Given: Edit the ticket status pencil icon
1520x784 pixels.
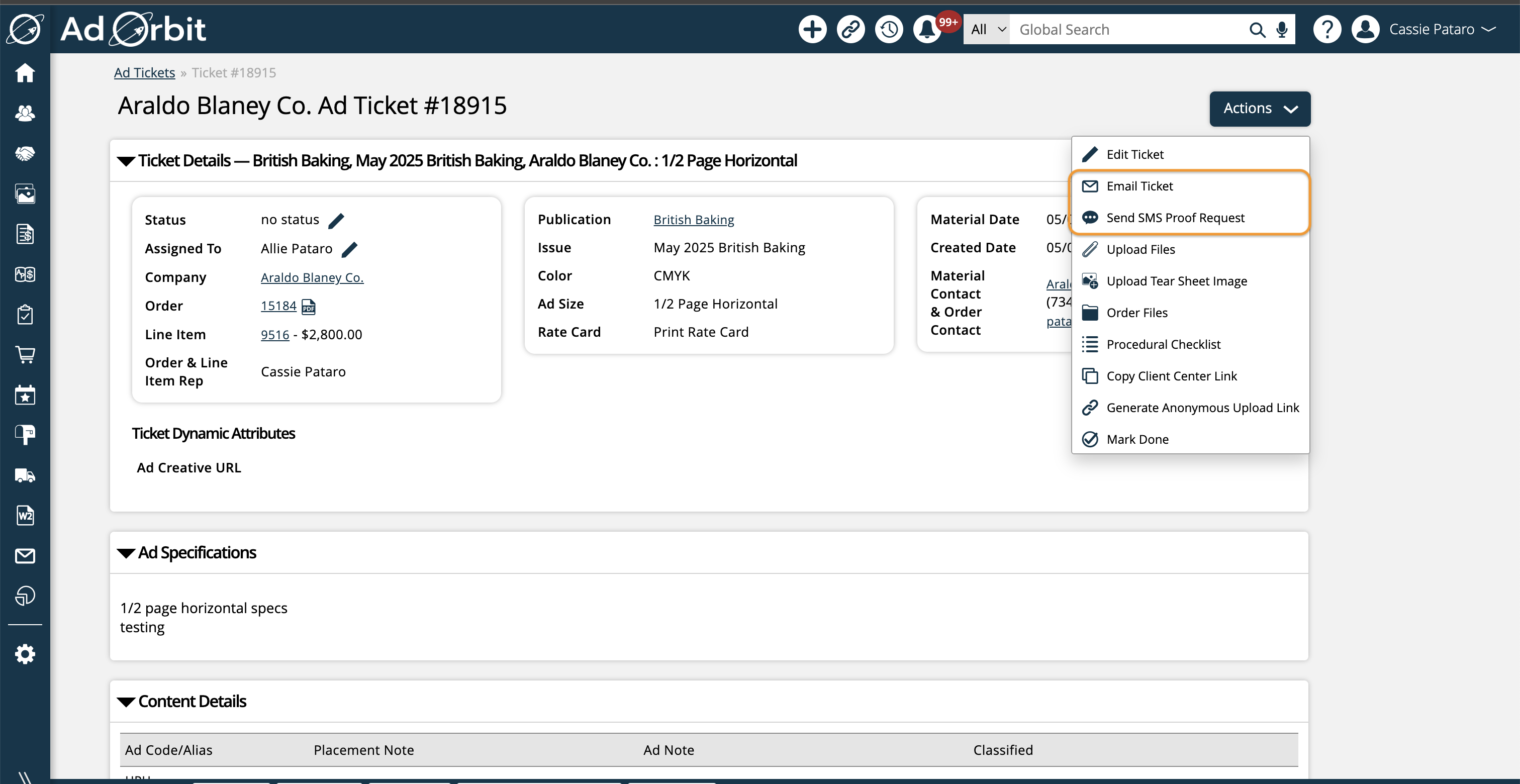Looking at the screenshot, I should pyautogui.click(x=336, y=221).
